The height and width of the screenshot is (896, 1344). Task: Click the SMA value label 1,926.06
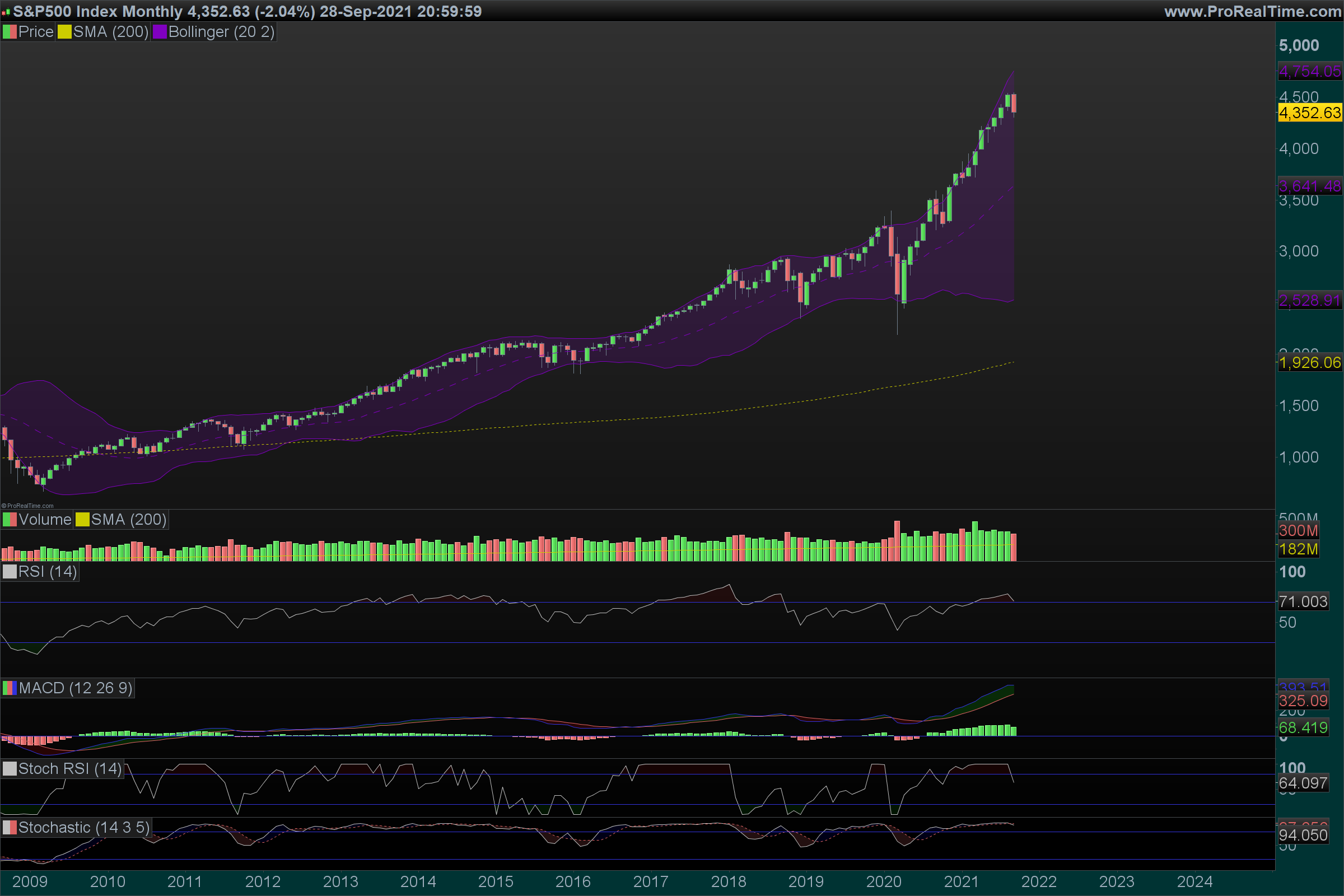point(1309,362)
